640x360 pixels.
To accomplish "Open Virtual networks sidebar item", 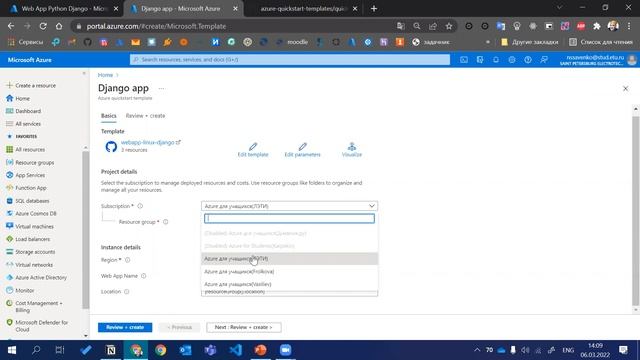I will click(x=29, y=264).
